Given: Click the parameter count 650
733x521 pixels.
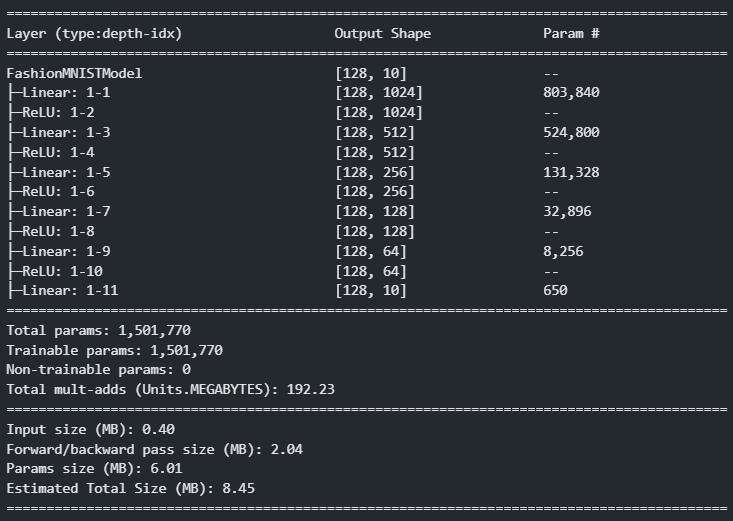Looking at the screenshot, I should tap(555, 290).
